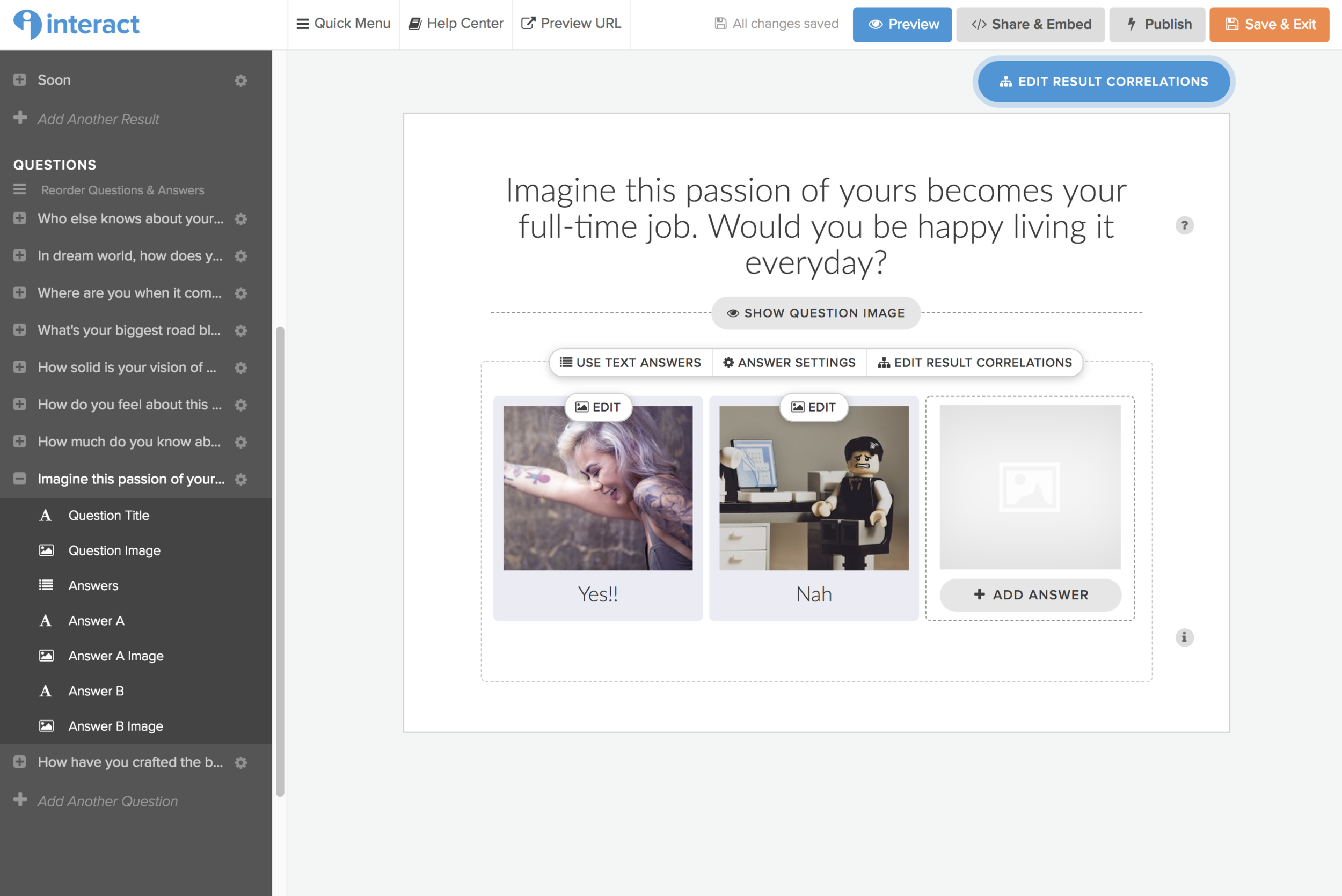Viewport: 1342px width, 896px height.
Task: Click Edit Result Correlations in answers toolbar
Action: (x=975, y=363)
